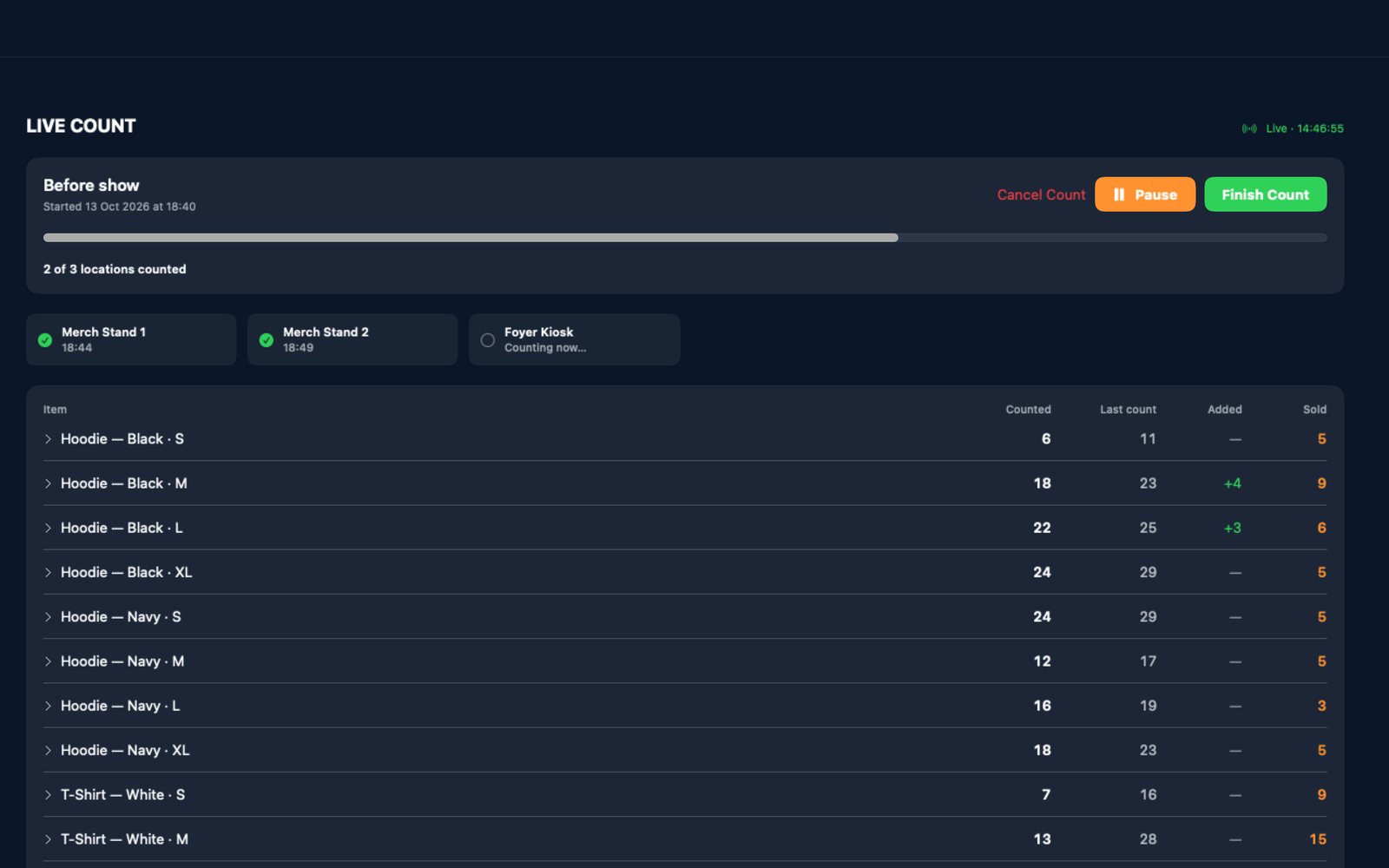Image resolution: width=1389 pixels, height=868 pixels.
Task: Click the Item column header
Action: tap(55, 410)
